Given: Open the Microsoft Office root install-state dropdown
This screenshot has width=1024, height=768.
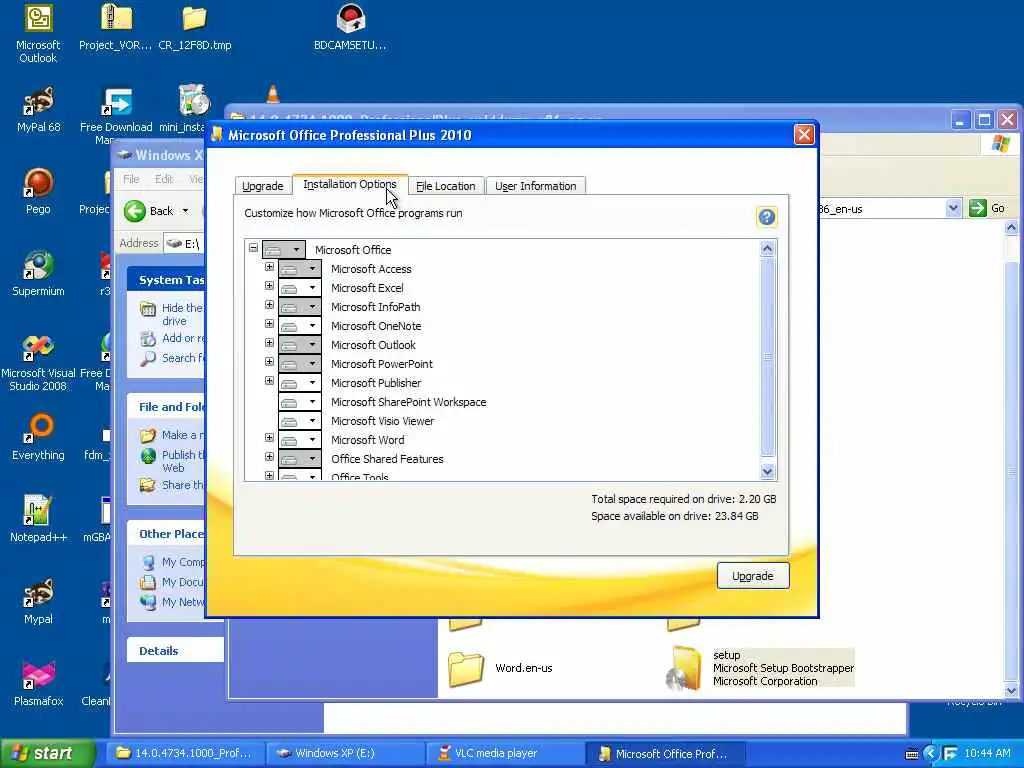Looking at the screenshot, I should [283, 250].
